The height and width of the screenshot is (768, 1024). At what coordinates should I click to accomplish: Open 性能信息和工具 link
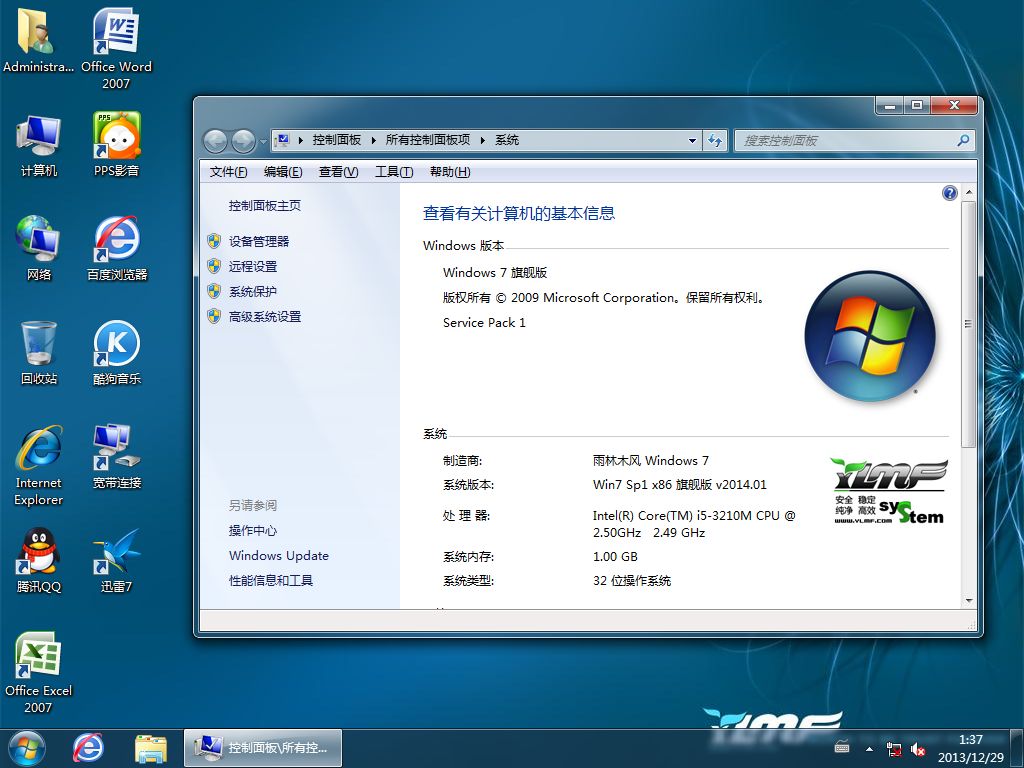coord(271,581)
